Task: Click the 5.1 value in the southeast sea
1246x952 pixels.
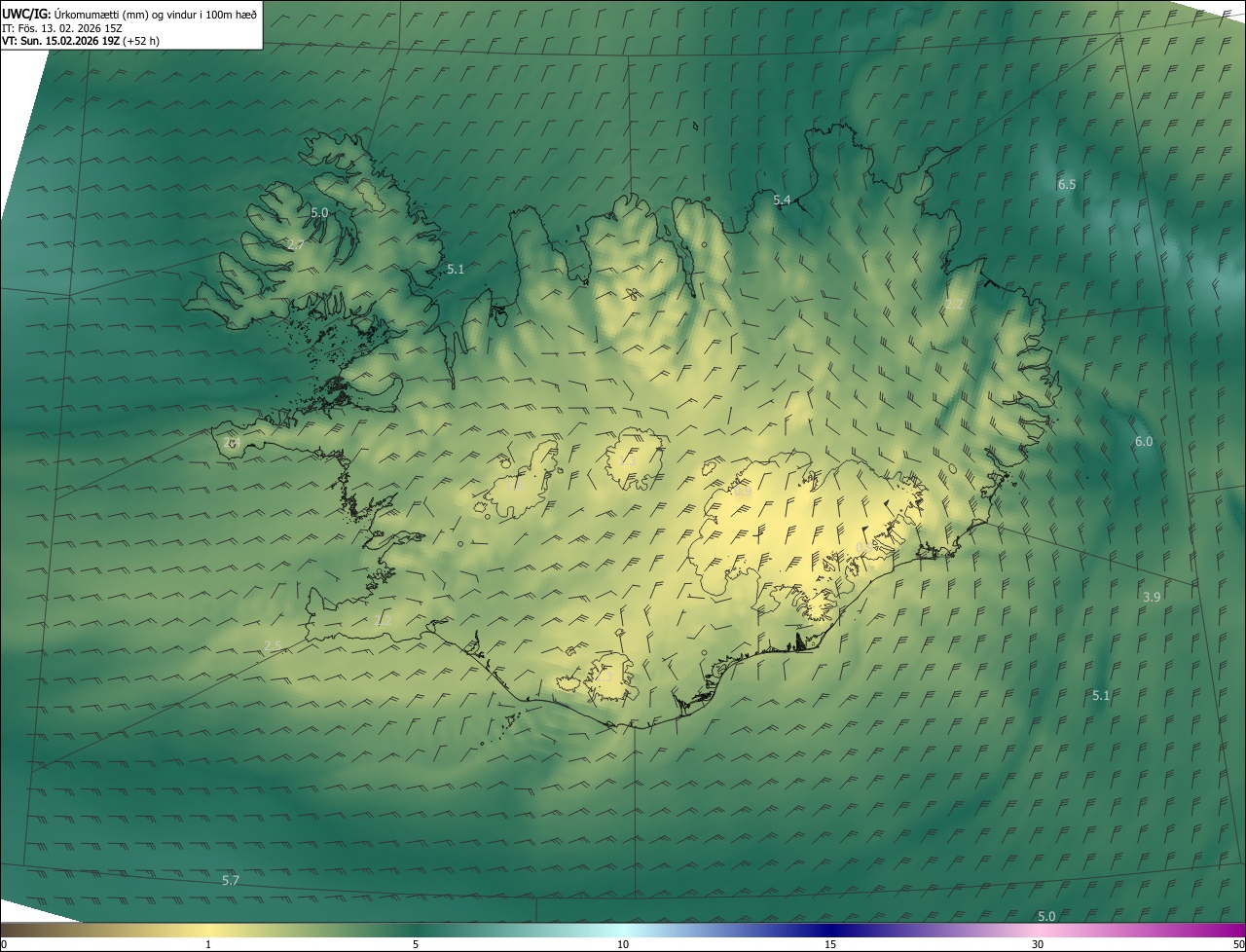Action: pos(1101,695)
